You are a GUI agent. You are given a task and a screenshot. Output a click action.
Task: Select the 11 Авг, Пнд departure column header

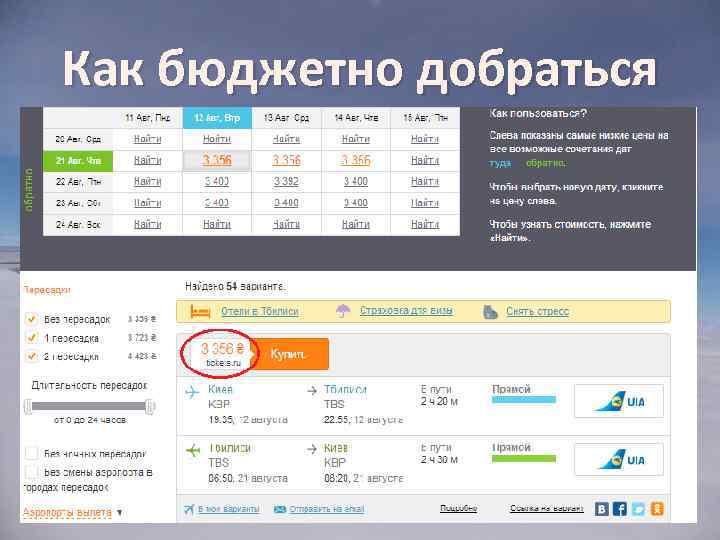click(148, 118)
